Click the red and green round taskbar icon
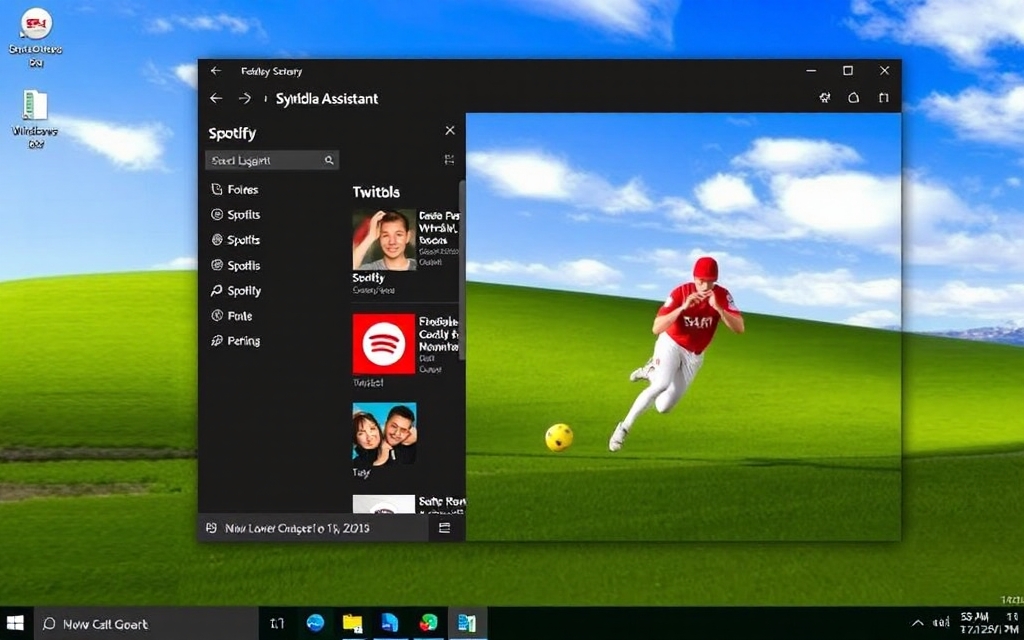The width and height of the screenshot is (1024, 640). pyautogui.click(x=428, y=624)
